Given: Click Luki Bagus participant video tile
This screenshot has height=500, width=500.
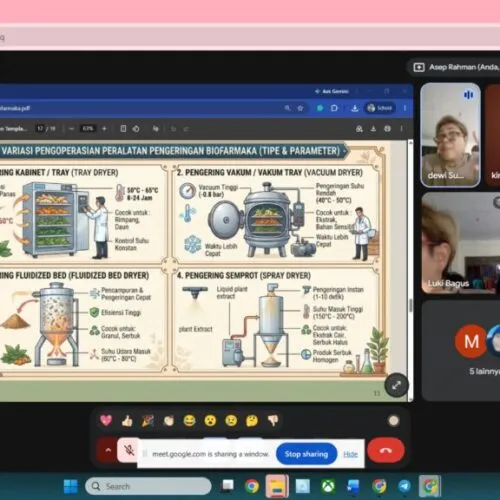Looking at the screenshot, I should tap(460, 243).
